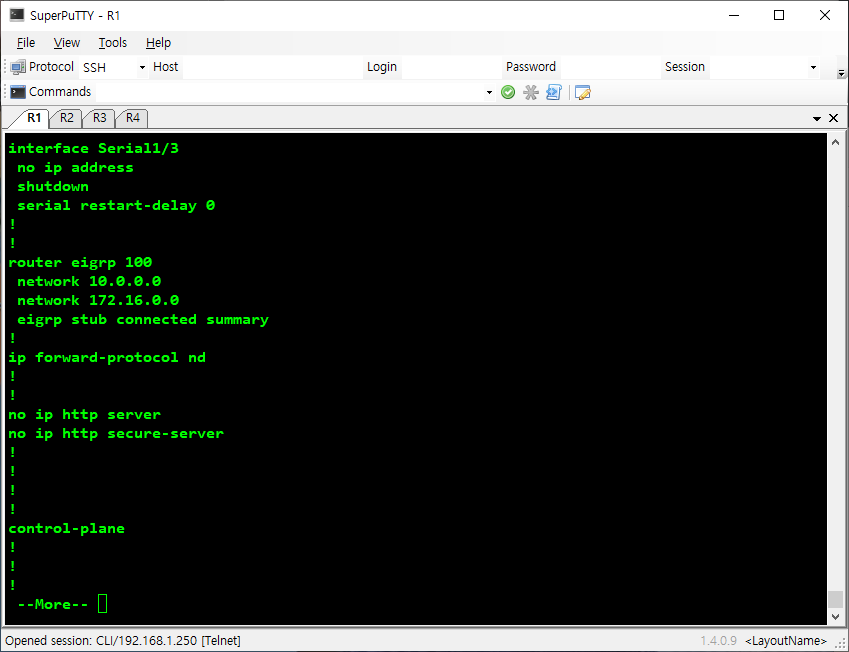Click the gray asterisk mask-command icon
849x652 pixels.
[x=531, y=92]
